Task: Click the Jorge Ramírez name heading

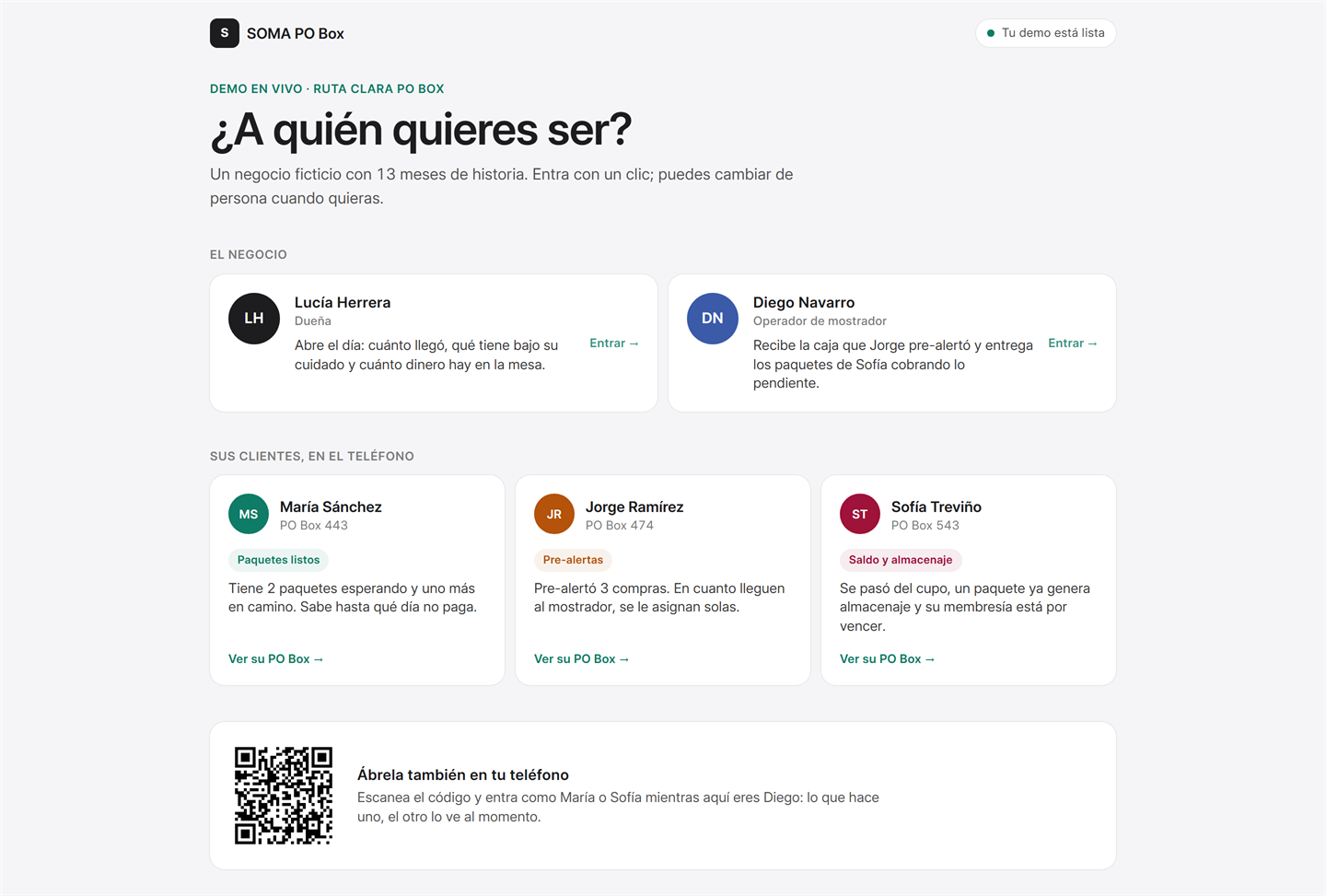Action: 634,507
